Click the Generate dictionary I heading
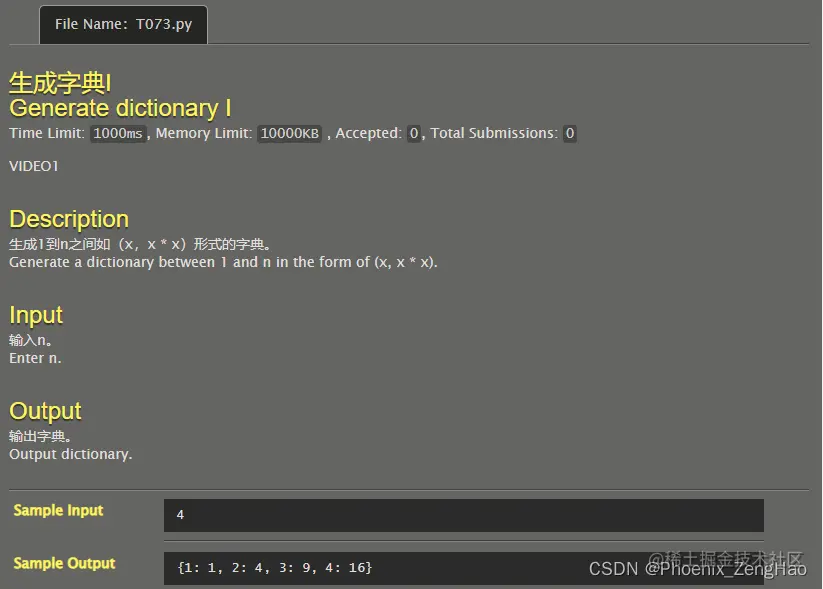Screen dimensions: 823x589 pyautogui.click(x=120, y=108)
